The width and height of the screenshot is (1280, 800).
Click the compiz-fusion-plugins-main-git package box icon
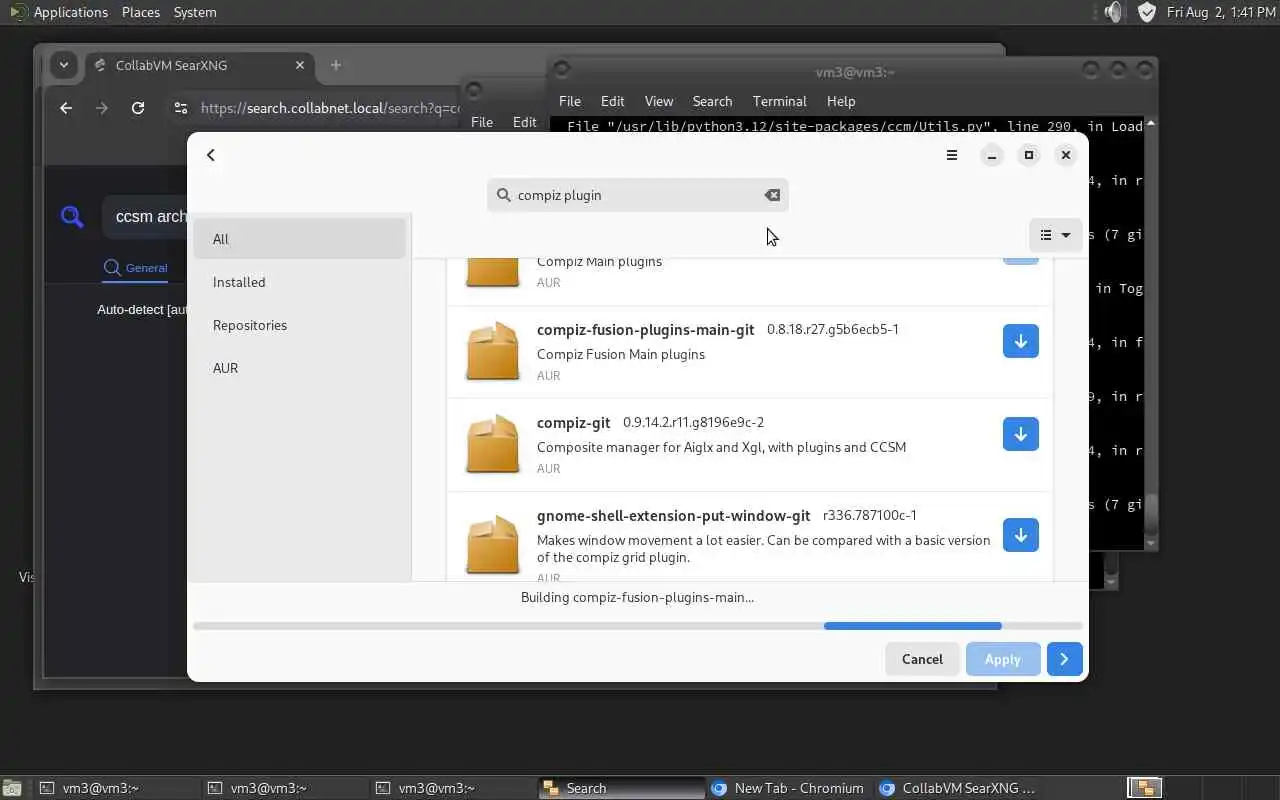493,351
